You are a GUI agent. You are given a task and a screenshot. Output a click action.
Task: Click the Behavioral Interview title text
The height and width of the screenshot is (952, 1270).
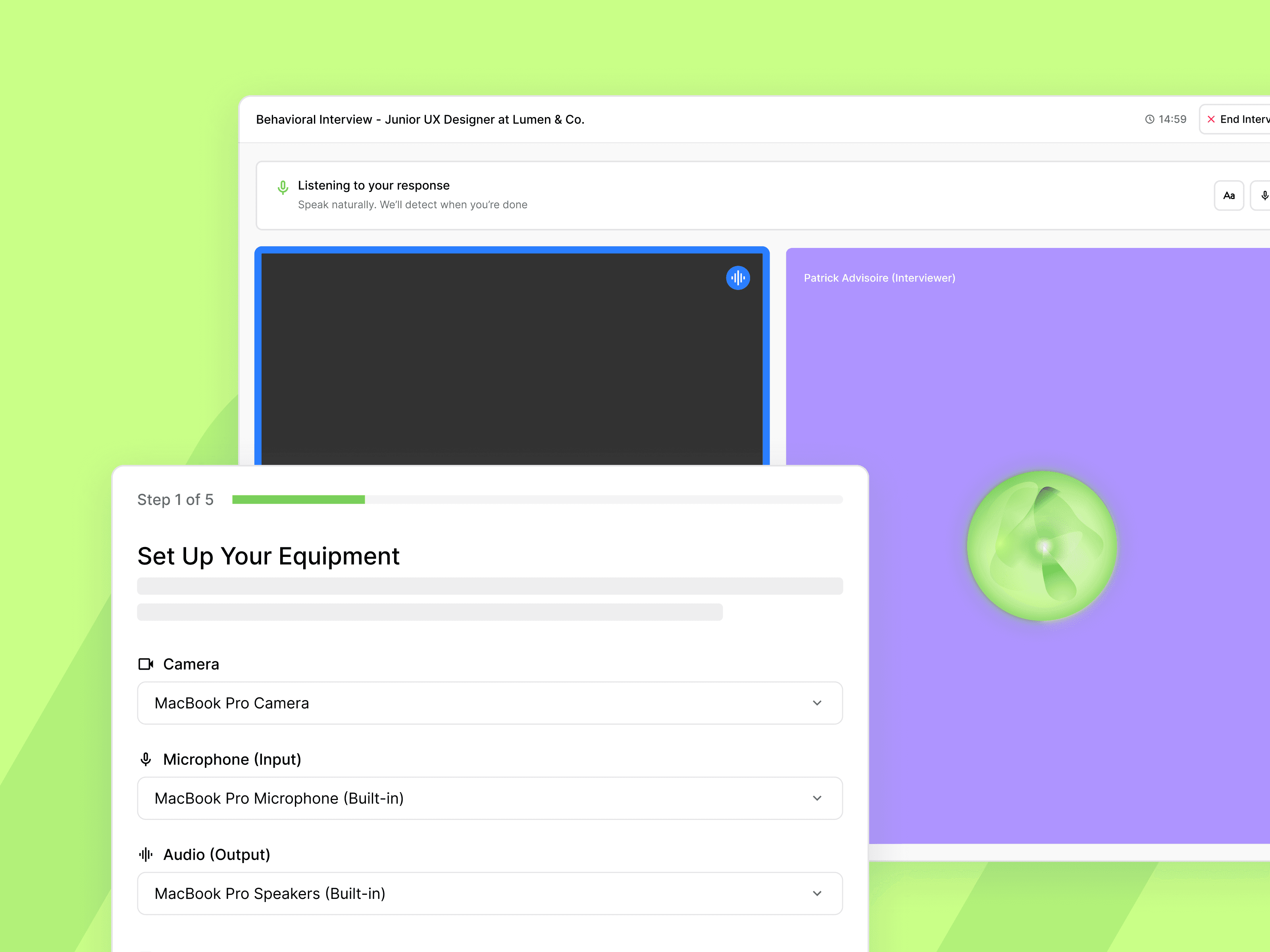[x=420, y=119]
